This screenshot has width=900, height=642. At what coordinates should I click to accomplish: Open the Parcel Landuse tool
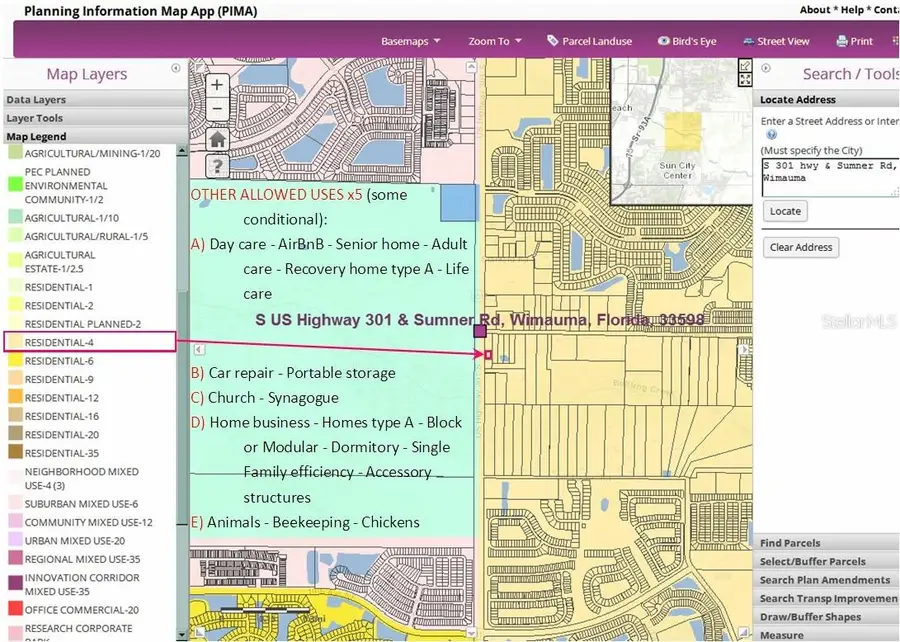[589, 41]
